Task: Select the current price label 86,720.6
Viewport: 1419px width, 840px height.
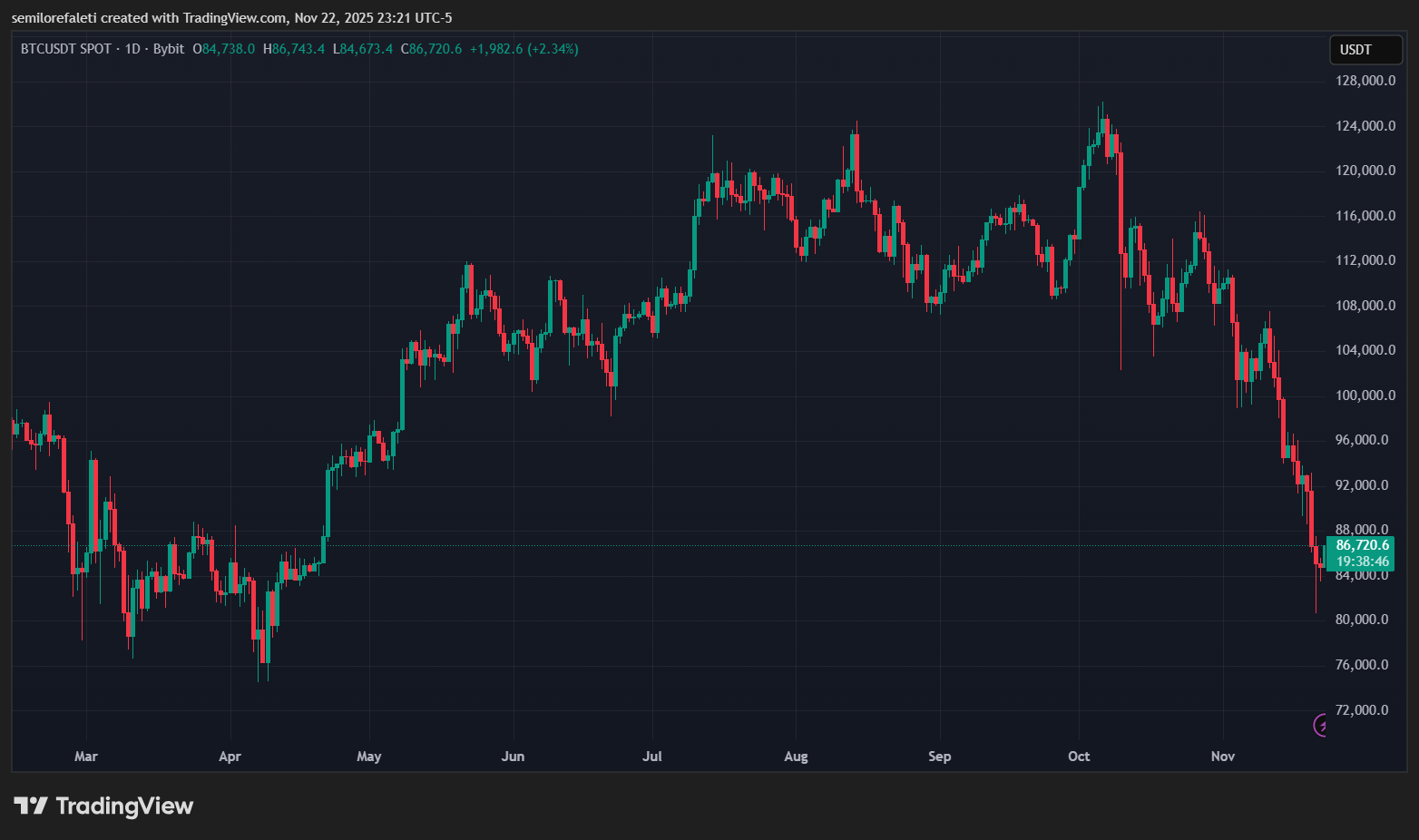Action: point(1361,545)
